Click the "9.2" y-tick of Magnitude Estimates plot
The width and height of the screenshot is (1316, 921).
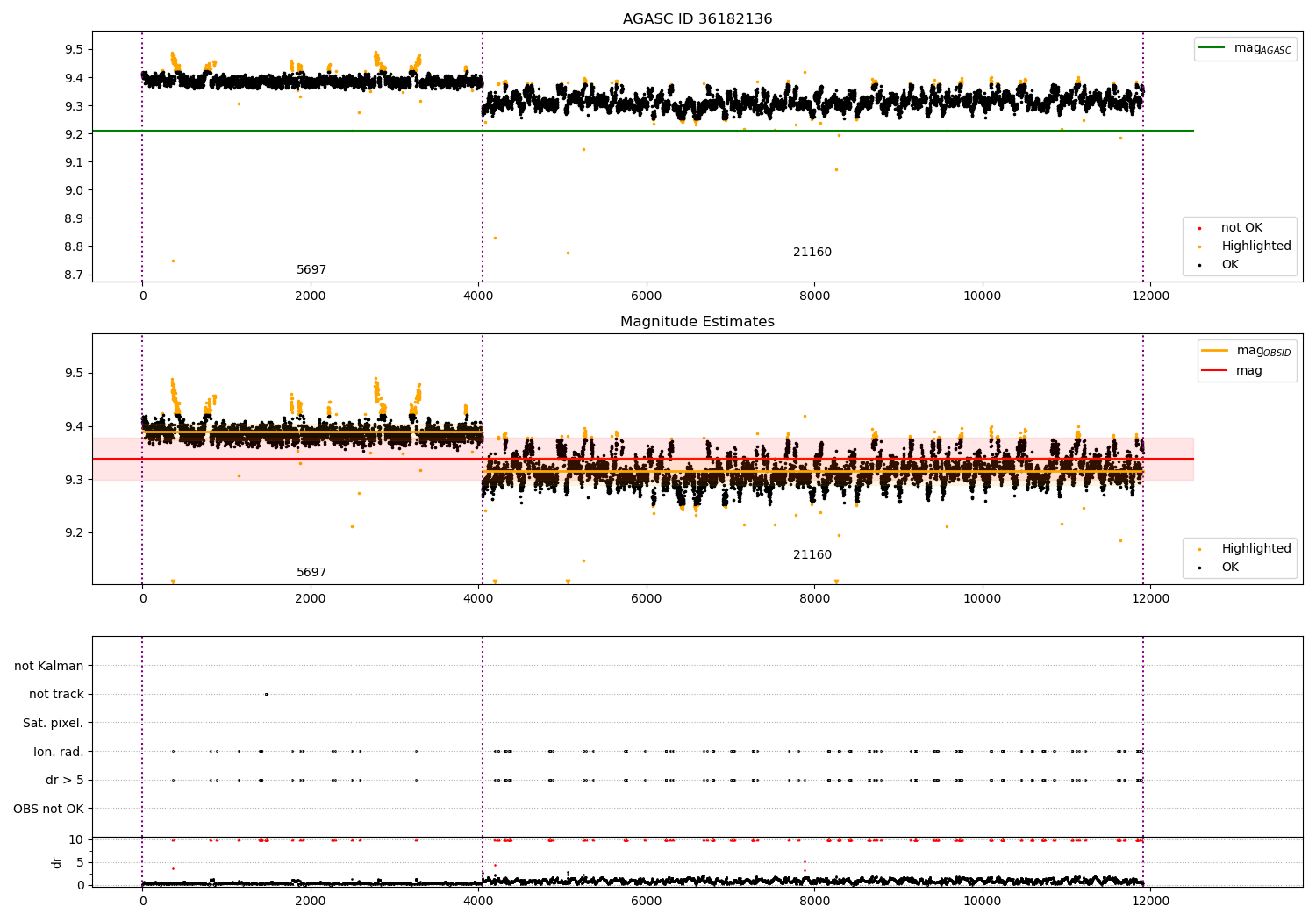point(75,533)
